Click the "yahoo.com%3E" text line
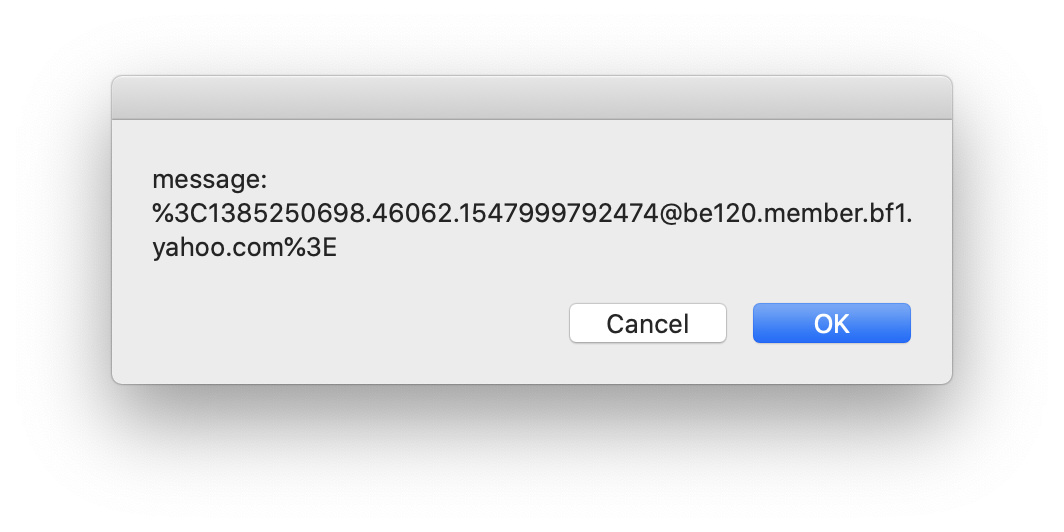 [244, 250]
